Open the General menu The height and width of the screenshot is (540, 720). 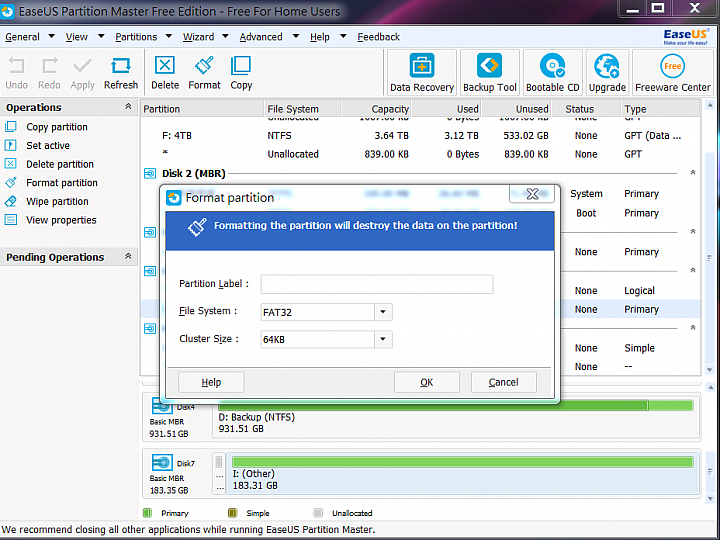pyautogui.click(x=22, y=37)
